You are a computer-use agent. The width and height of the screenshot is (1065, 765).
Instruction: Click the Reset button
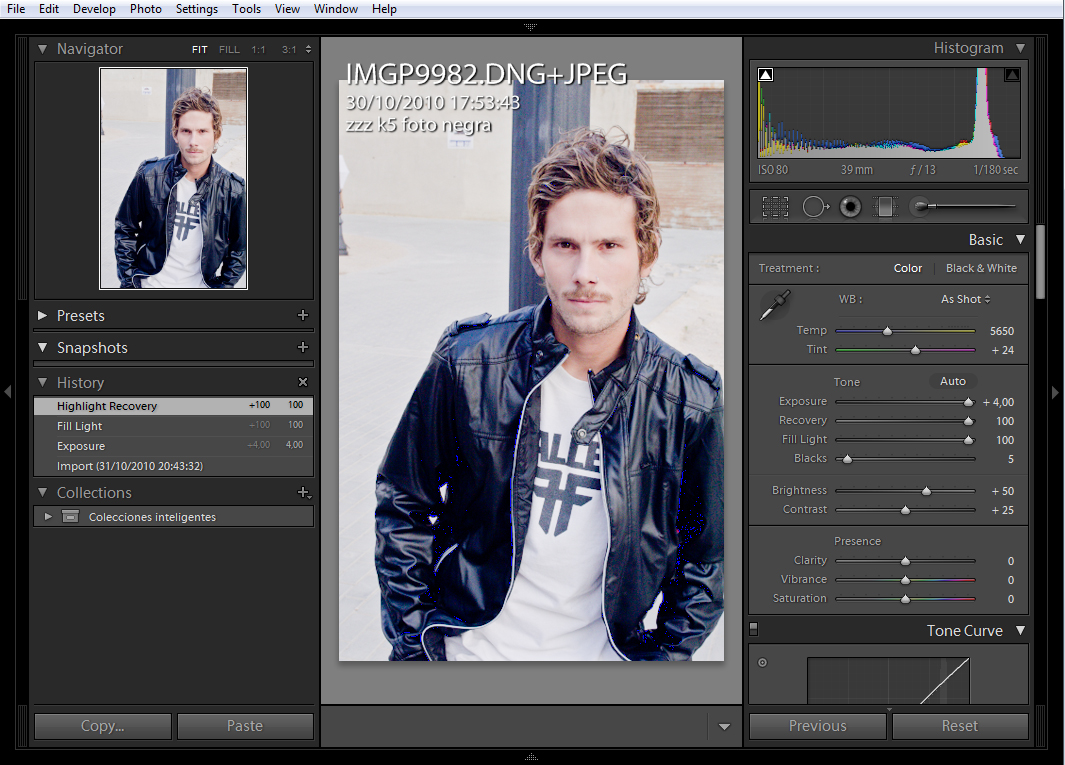[959, 726]
